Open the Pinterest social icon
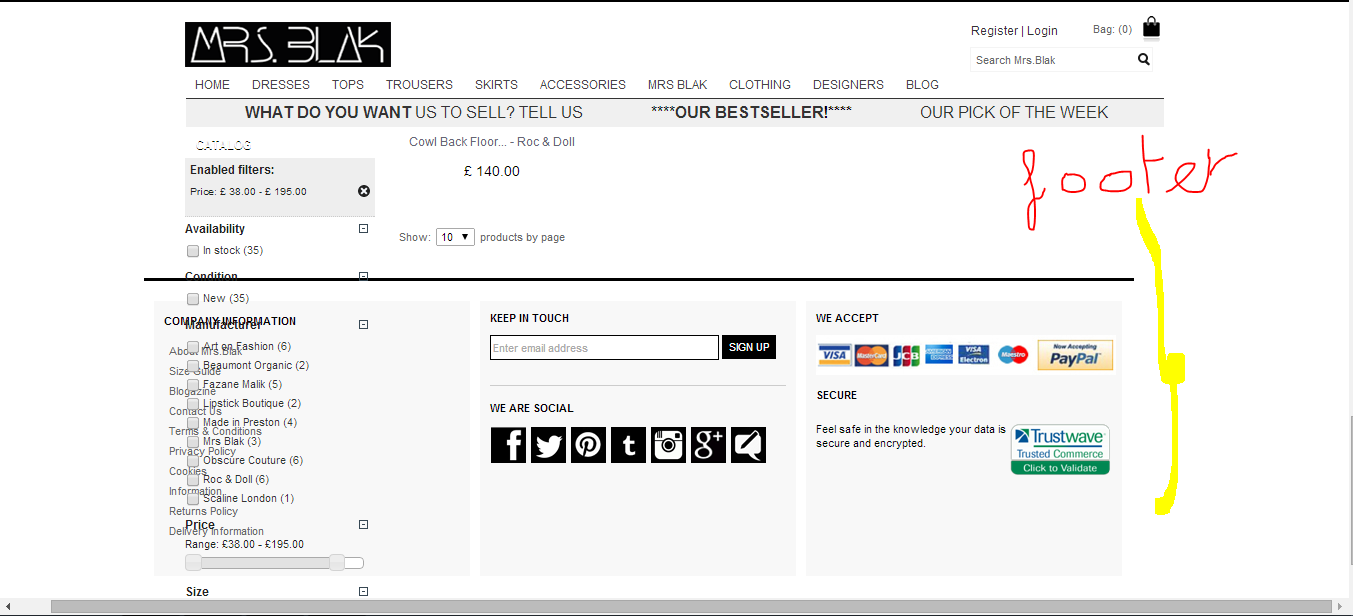1353x616 pixels. pos(588,445)
